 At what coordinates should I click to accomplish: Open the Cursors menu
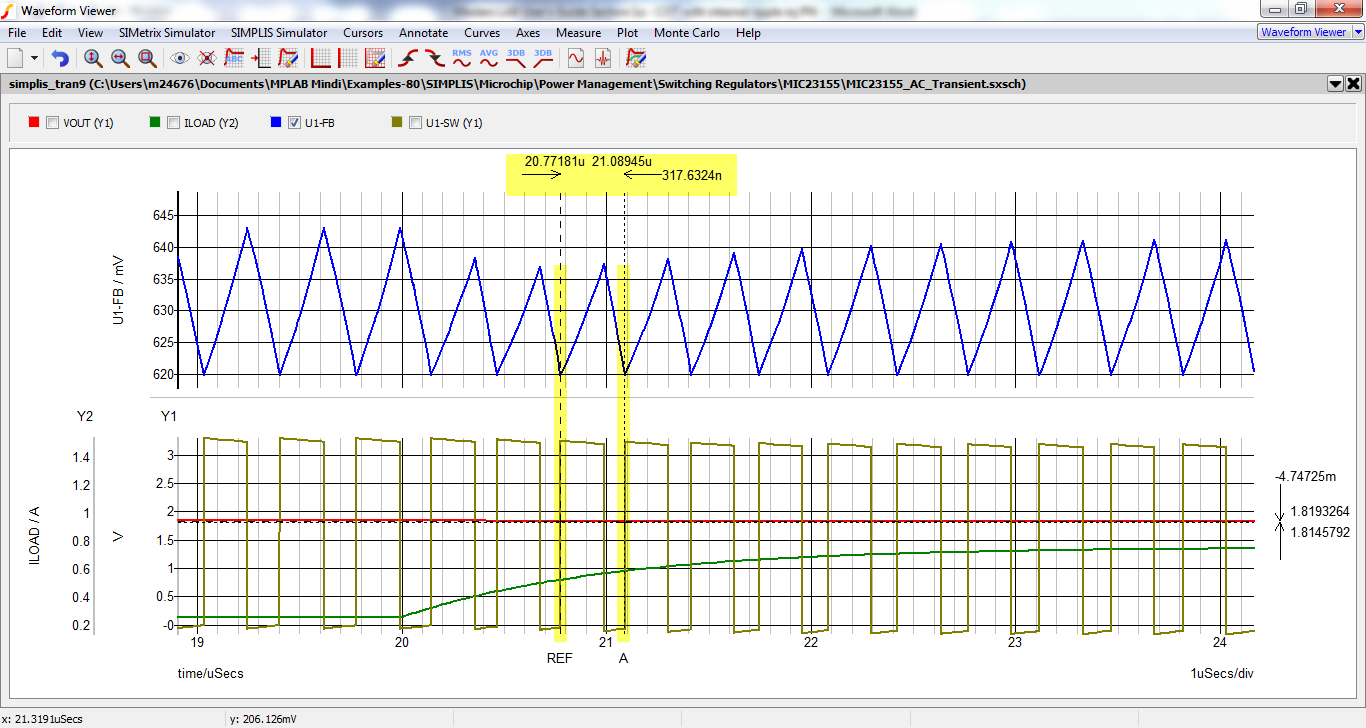pos(363,33)
